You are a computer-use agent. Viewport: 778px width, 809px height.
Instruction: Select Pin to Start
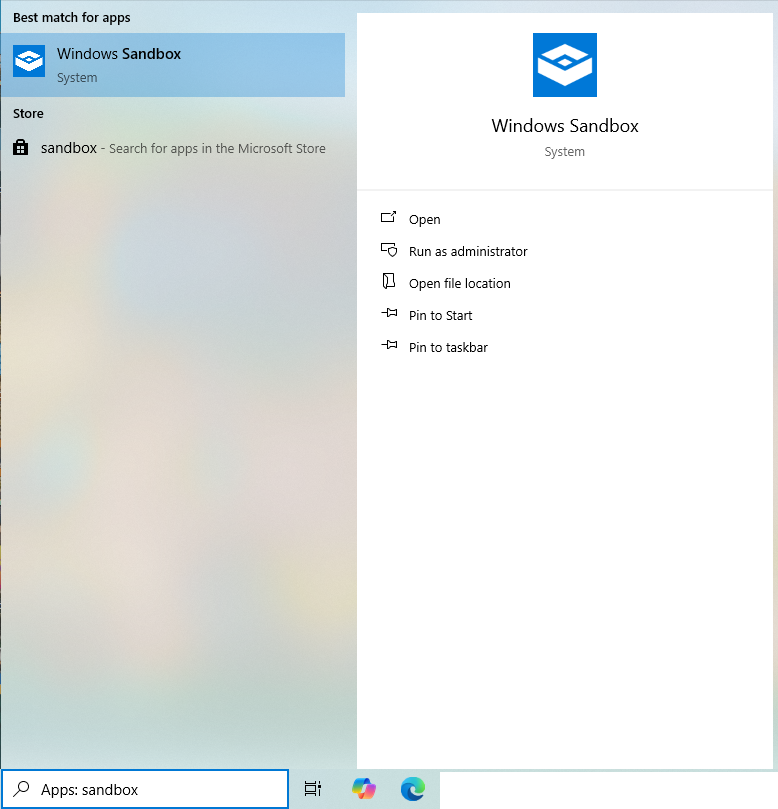440,315
